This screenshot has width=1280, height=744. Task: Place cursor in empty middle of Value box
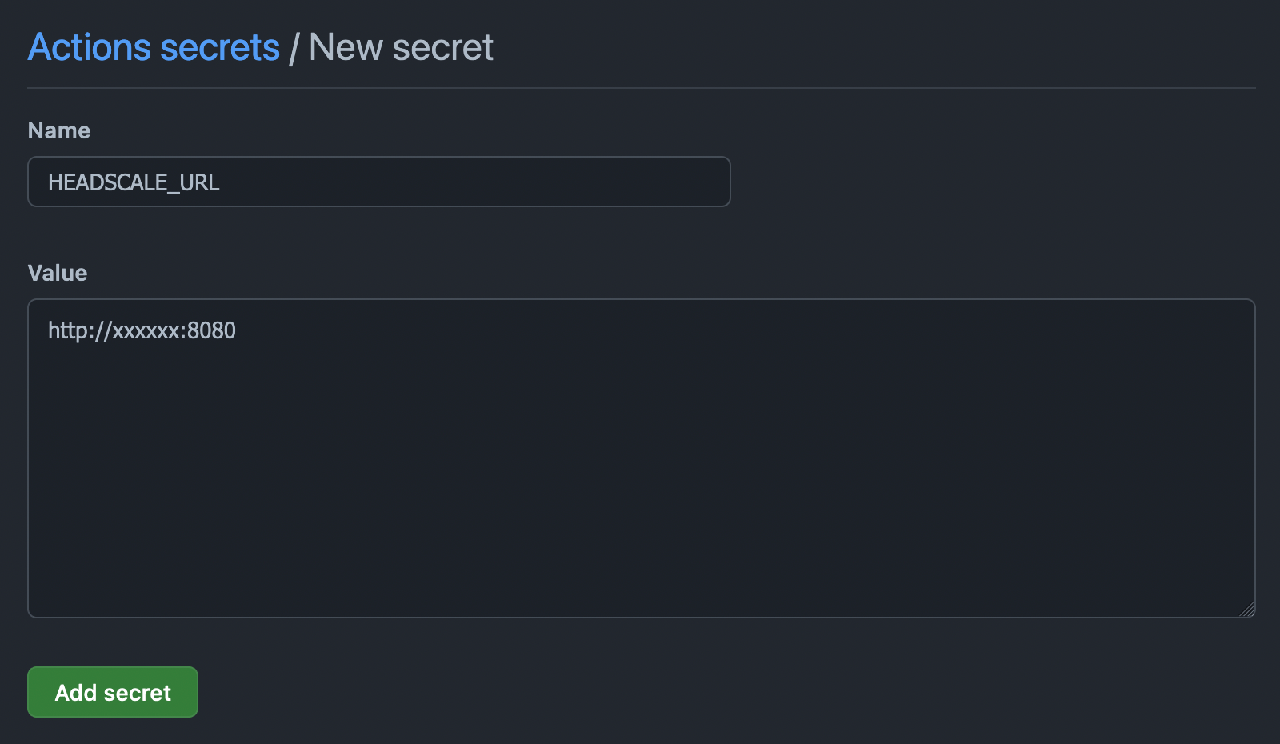640,470
